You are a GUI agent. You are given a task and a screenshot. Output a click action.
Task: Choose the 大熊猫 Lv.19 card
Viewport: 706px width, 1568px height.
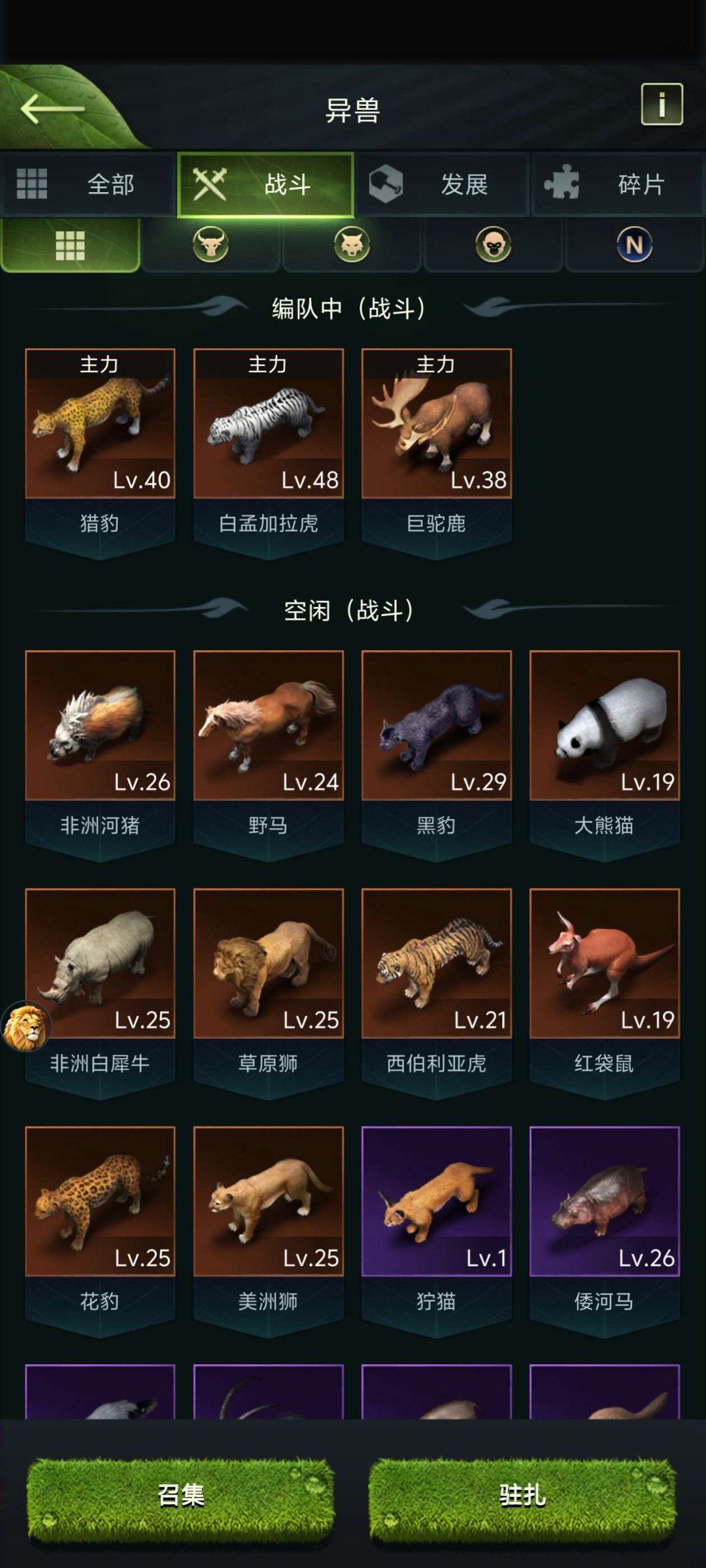click(605, 755)
